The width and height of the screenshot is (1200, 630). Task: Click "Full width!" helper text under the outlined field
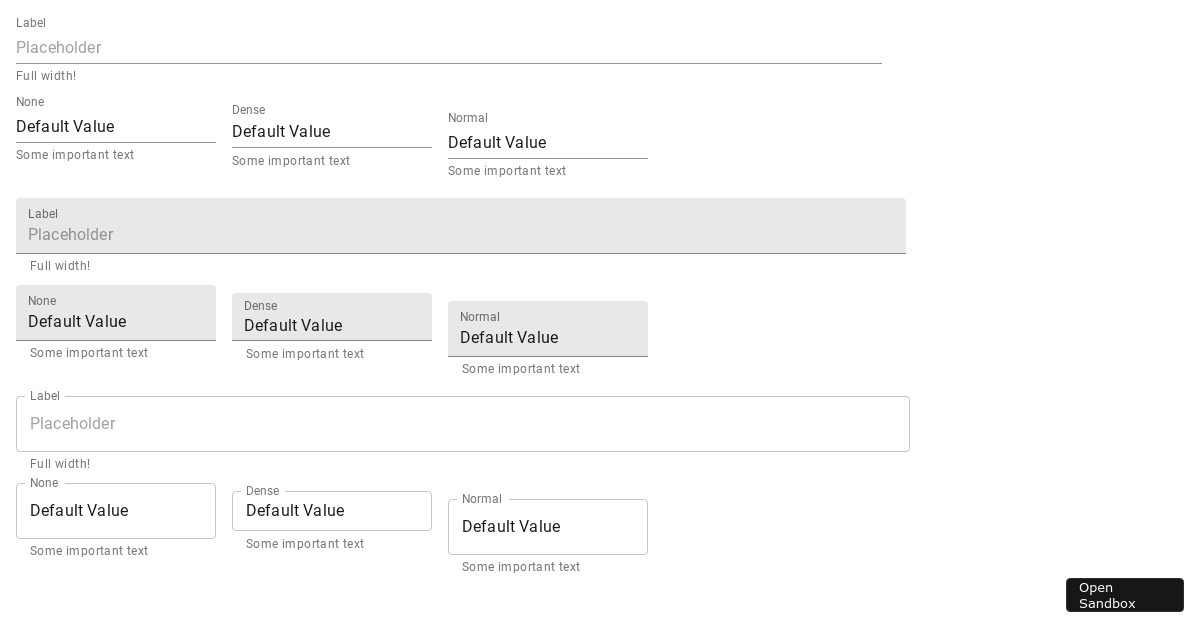point(60,464)
